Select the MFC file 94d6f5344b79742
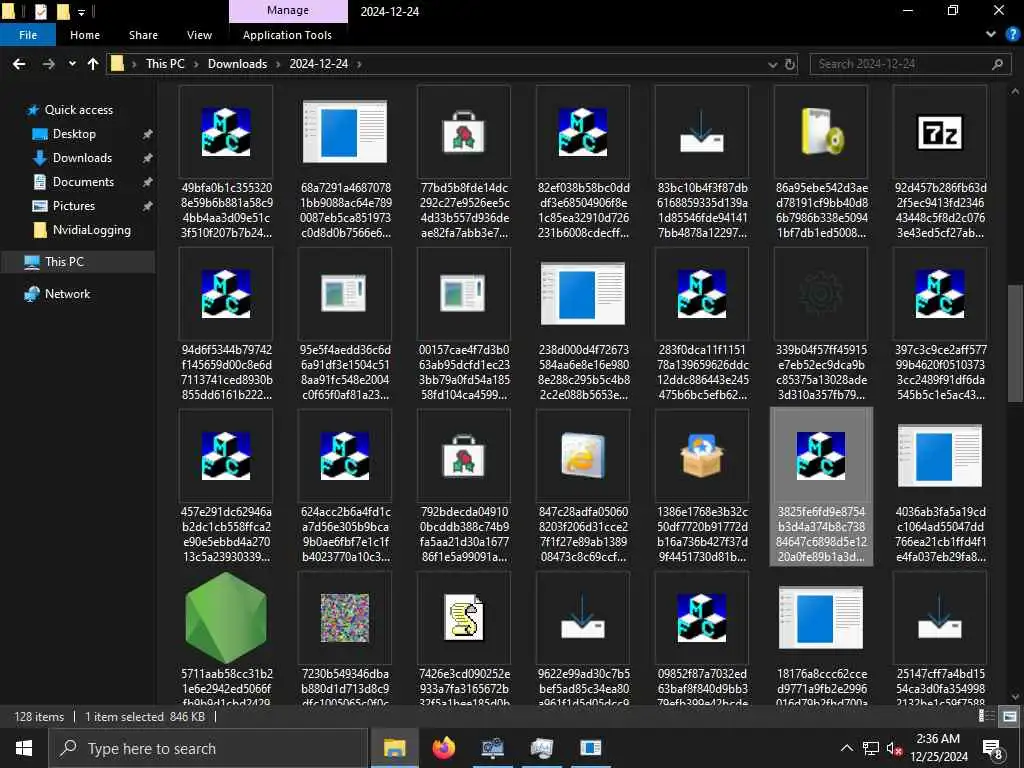1024x768 pixels. (226, 325)
